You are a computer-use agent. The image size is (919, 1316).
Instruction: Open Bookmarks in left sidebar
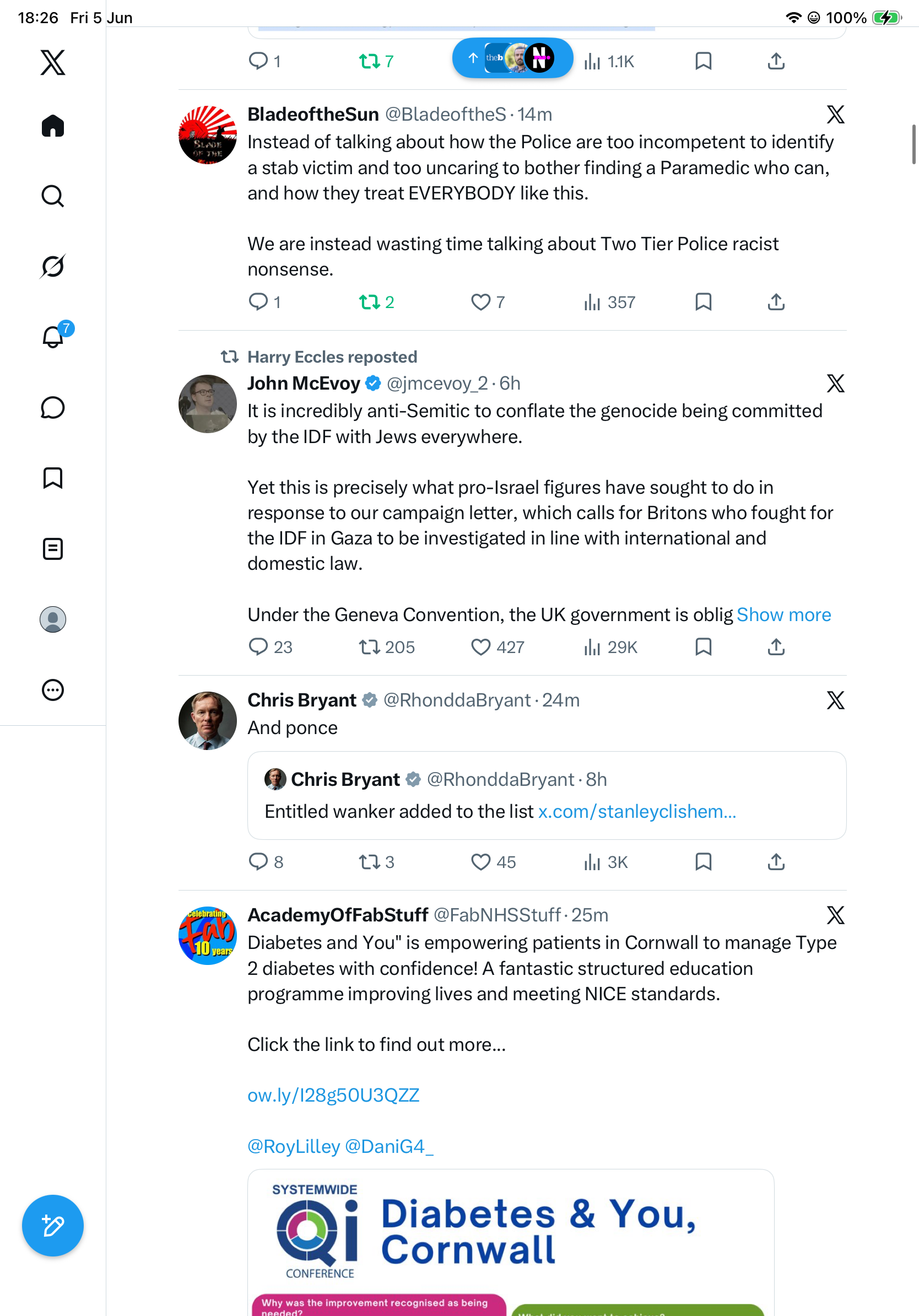53,478
